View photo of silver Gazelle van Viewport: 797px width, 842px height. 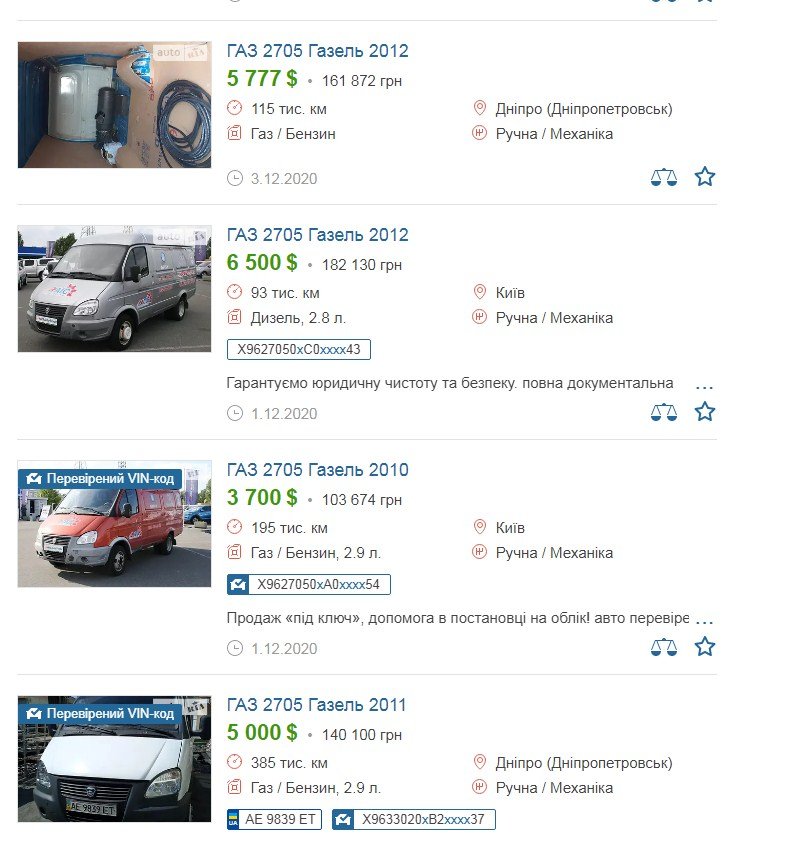(x=114, y=289)
